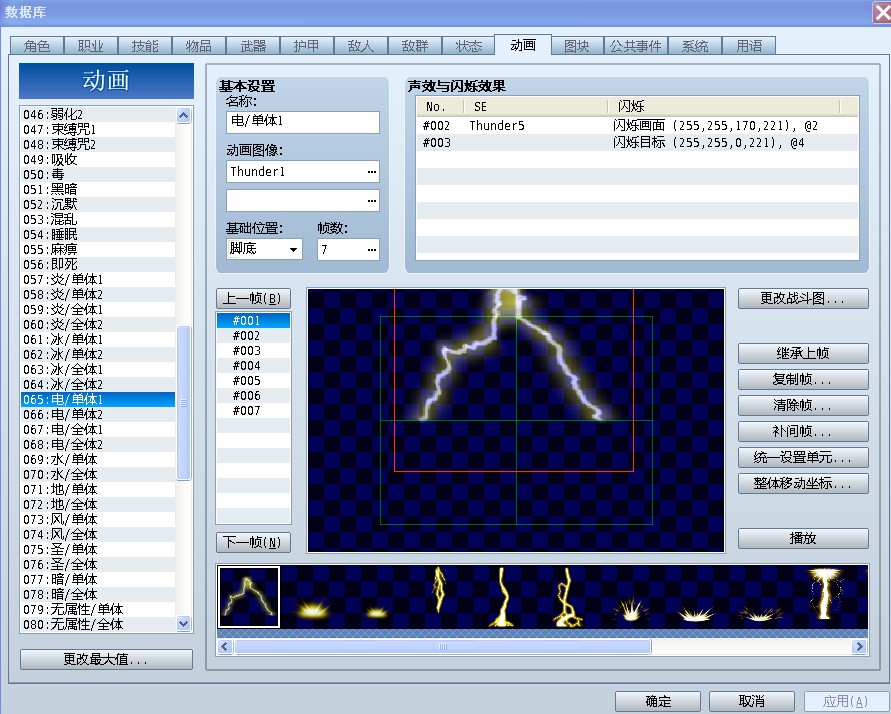Open the 图块 tab

pos(577,46)
